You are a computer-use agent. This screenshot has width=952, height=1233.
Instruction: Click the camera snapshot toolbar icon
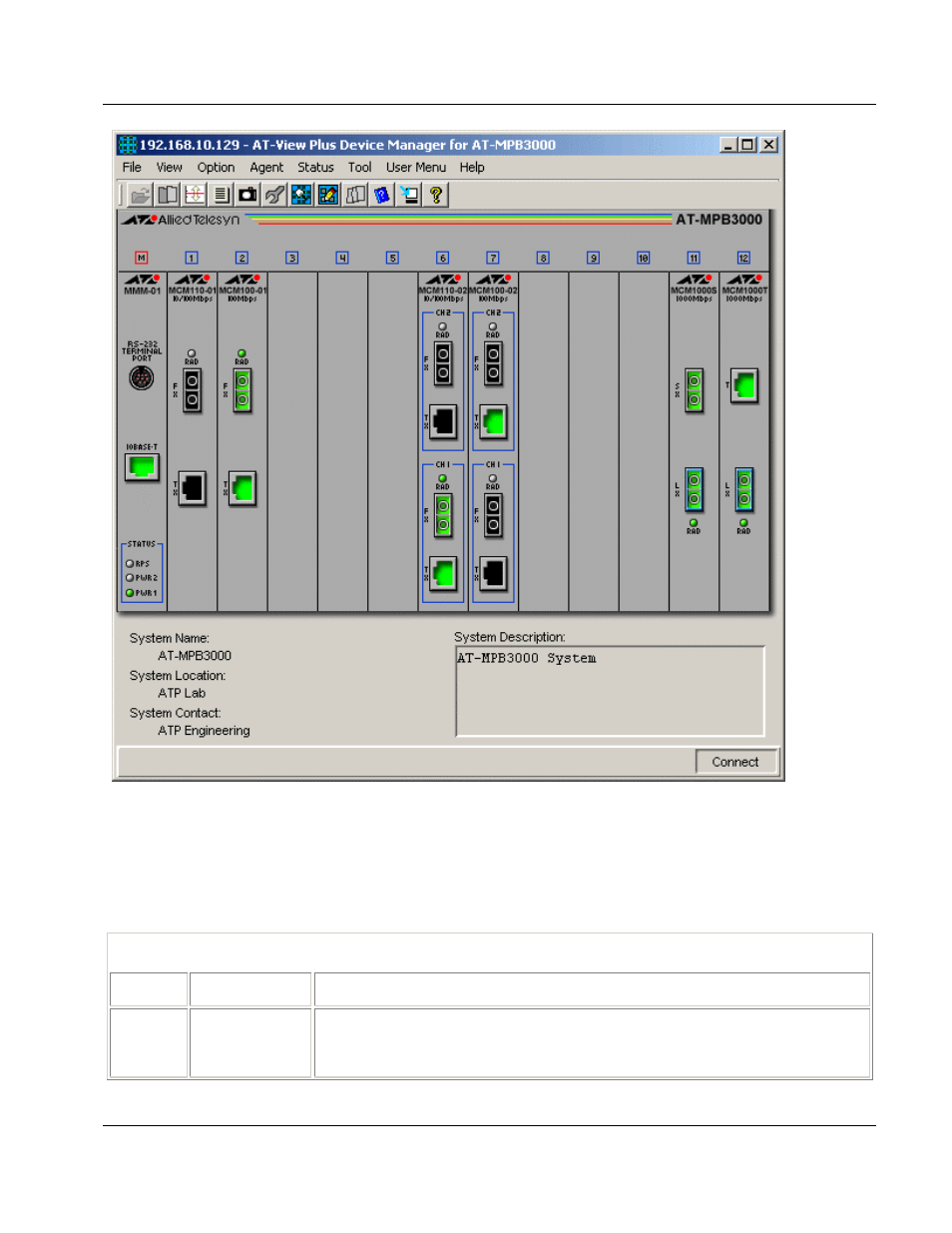click(x=247, y=195)
